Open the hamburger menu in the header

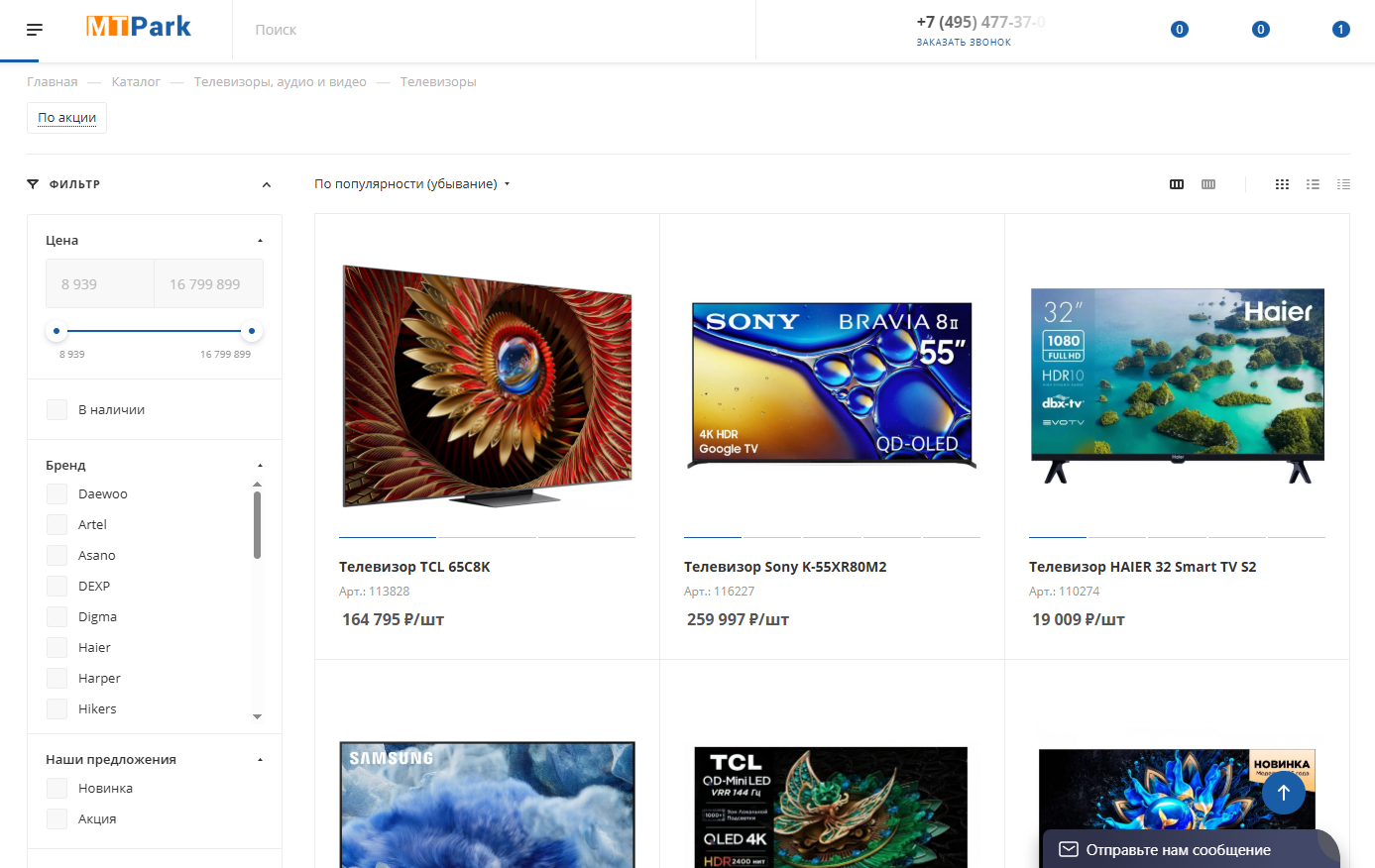point(35,30)
